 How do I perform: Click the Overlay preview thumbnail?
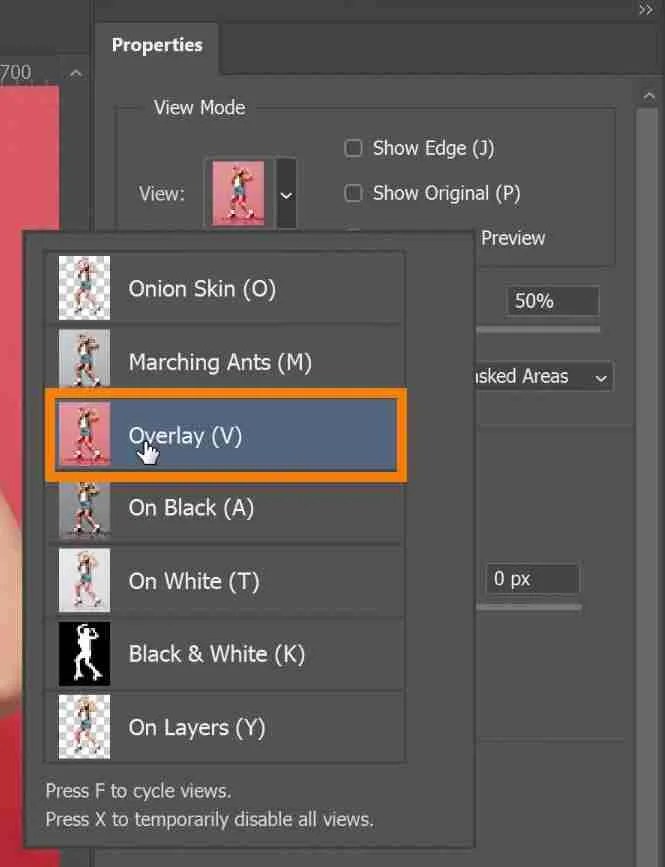[85, 433]
